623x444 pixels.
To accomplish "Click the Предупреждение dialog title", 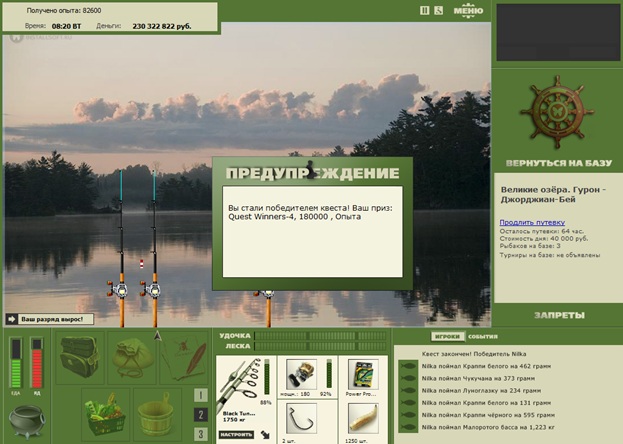I will (x=312, y=173).
